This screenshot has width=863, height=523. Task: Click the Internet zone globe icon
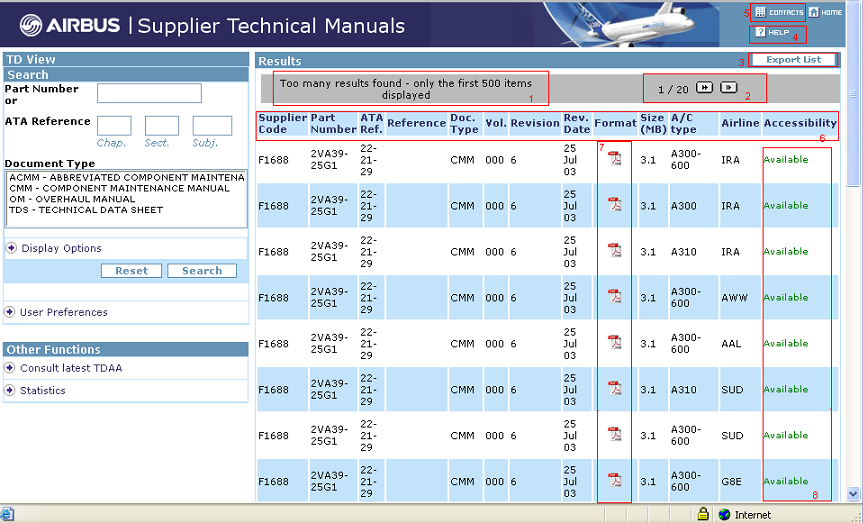pyautogui.click(x=724, y=515)
